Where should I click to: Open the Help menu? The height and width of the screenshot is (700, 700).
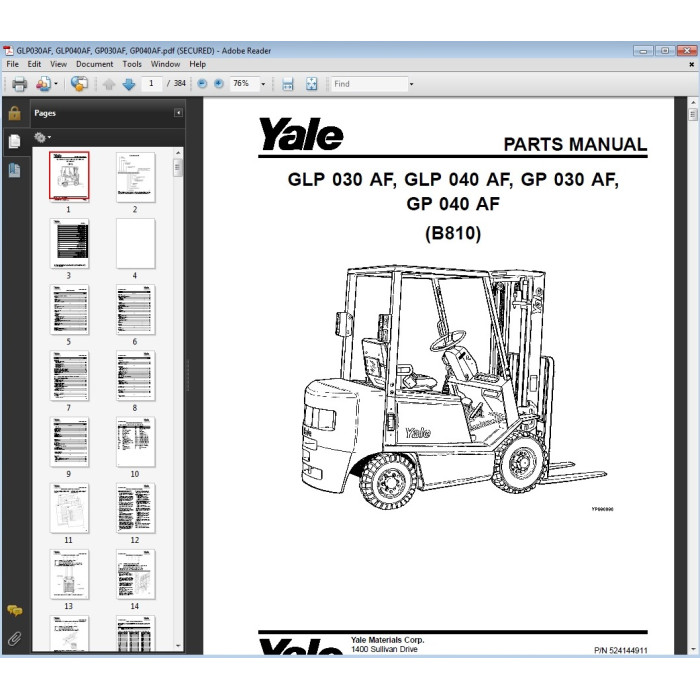197,64
